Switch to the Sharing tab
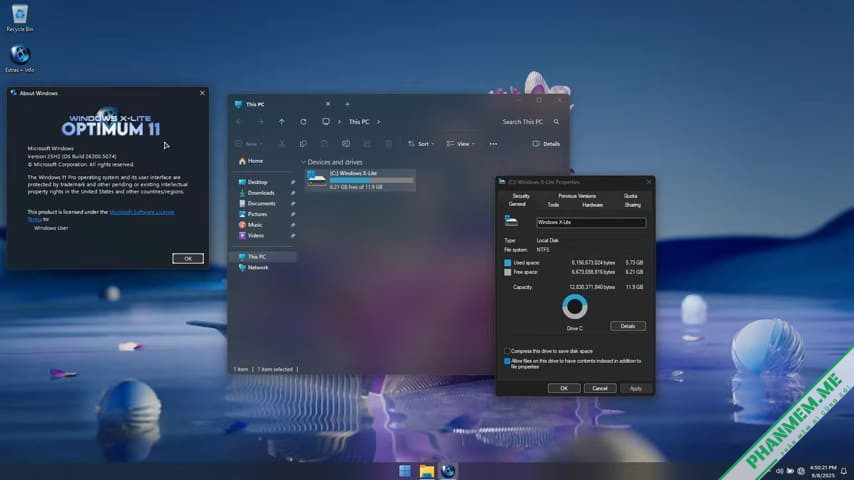This screenshot has height=480, width=854. pos(632,205)
